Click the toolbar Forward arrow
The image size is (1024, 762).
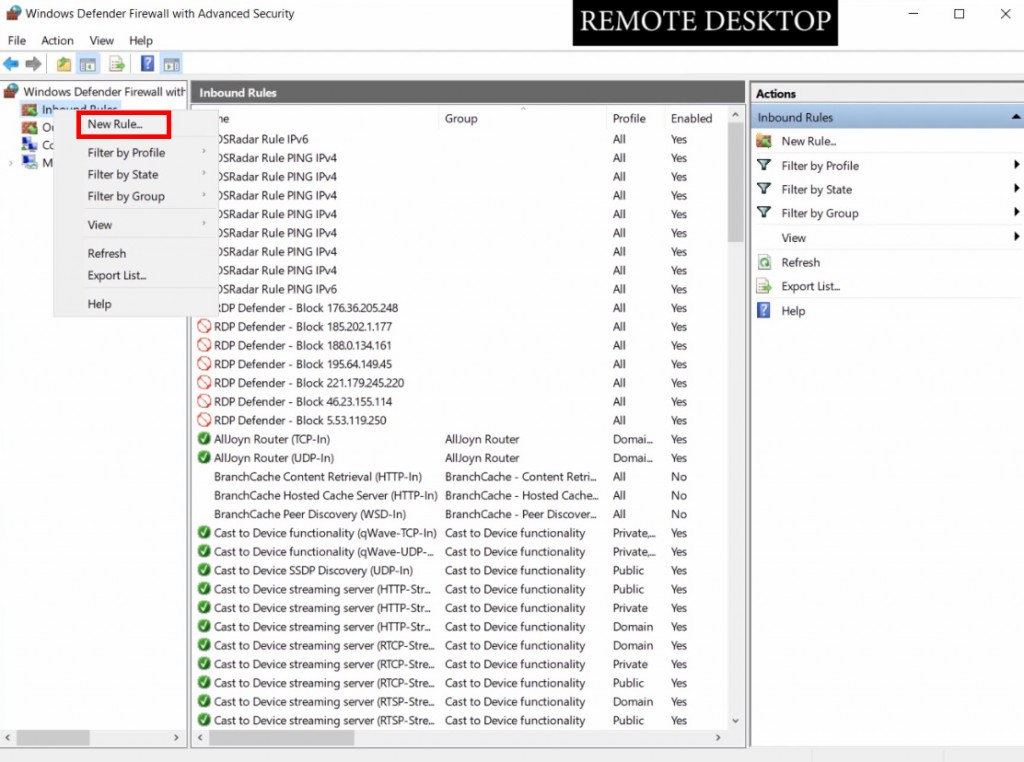(33, 64)
